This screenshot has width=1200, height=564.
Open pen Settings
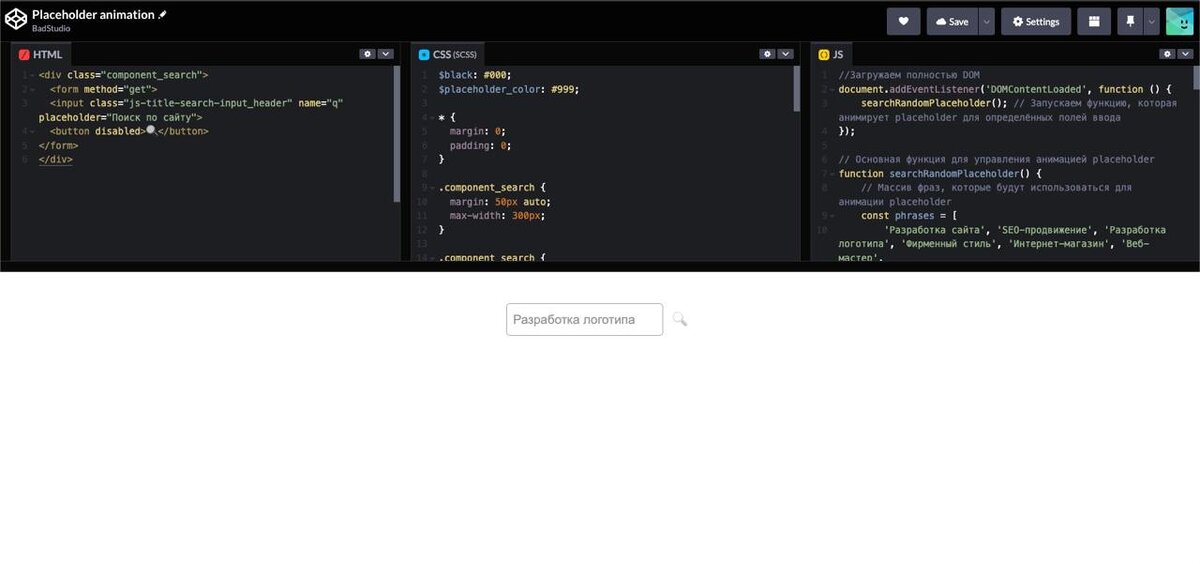1036,21
